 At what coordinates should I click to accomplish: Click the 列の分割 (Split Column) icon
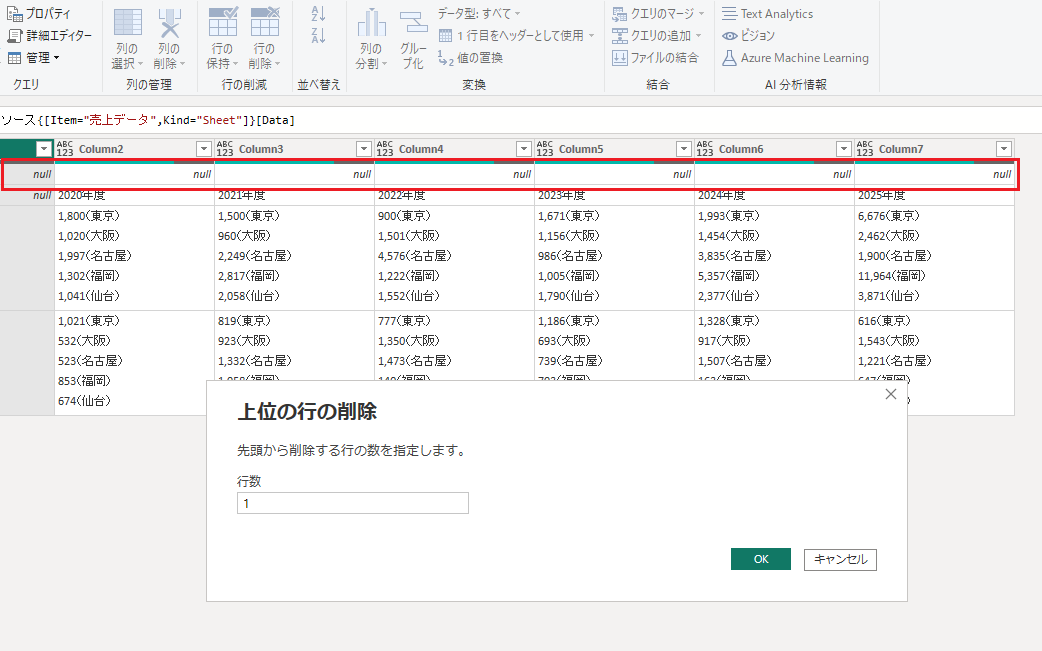[x=371, y=25]
